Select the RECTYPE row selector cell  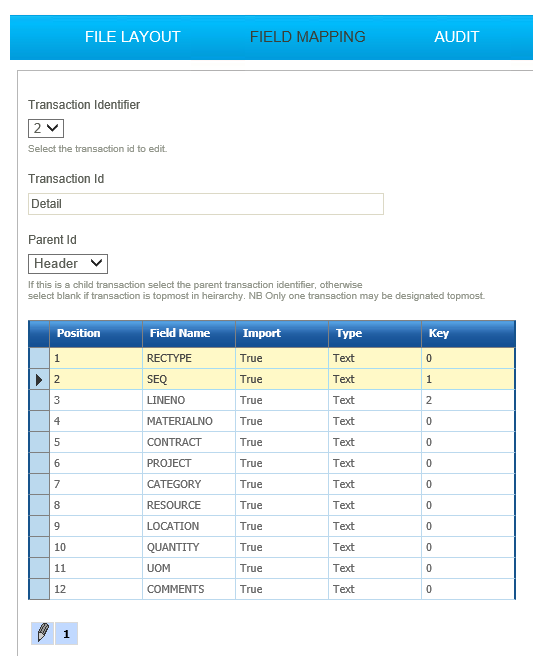click(x=39, y=358)
